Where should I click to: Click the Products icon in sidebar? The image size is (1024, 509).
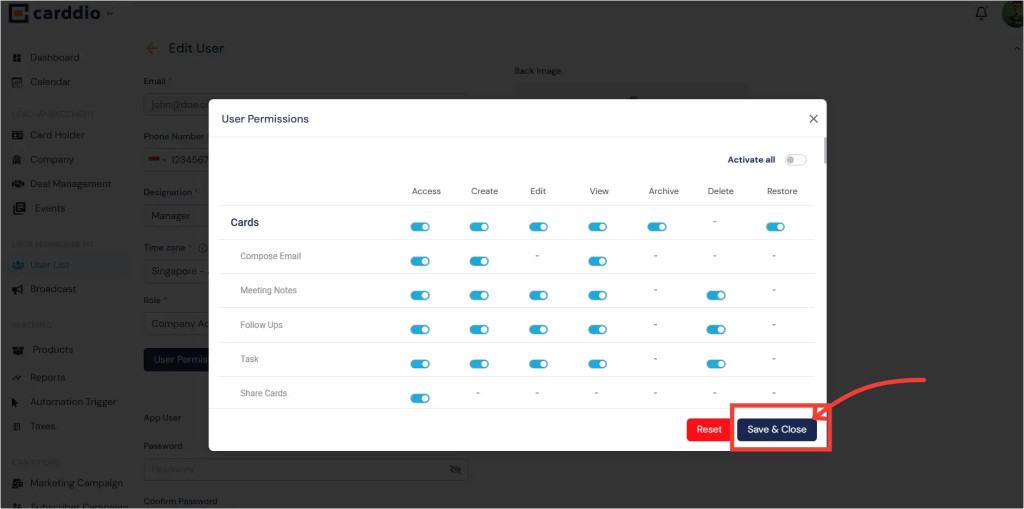pyautogui.click(x=18, y=350)
